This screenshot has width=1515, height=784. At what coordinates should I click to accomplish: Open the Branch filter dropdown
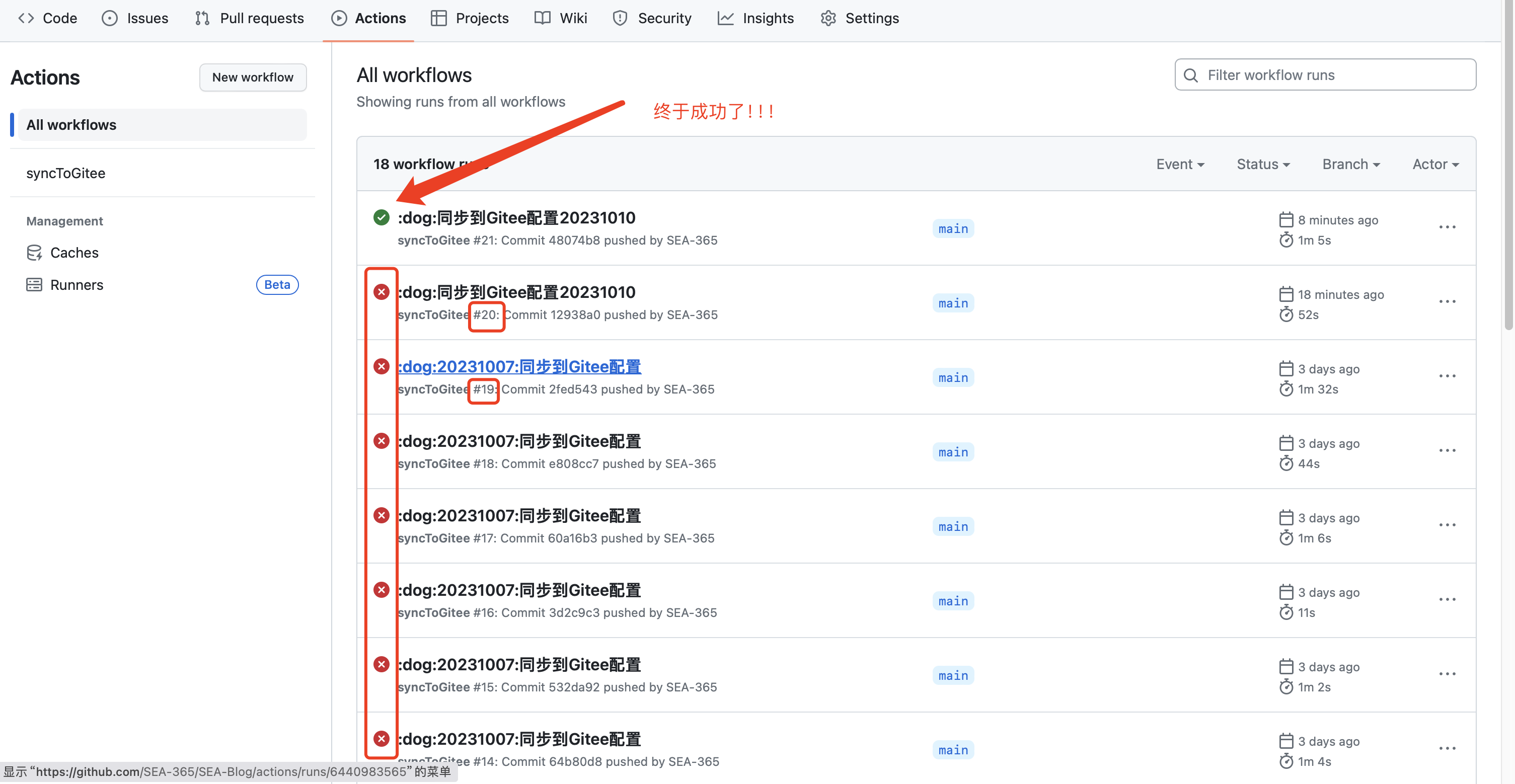[x=1351, y=164]
